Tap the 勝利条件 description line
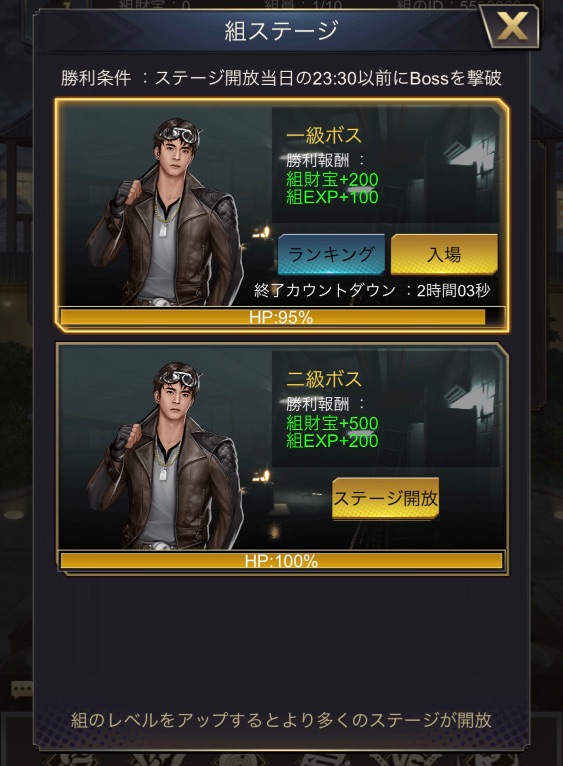 (282, 78)
